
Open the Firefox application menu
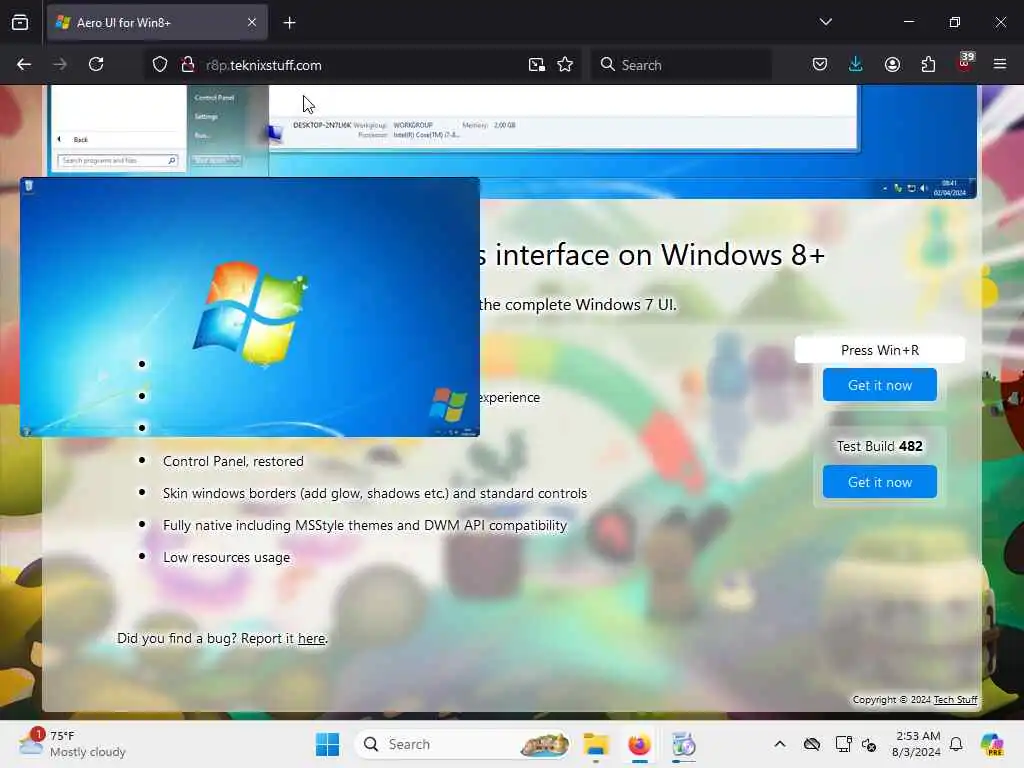point(1000,65)
